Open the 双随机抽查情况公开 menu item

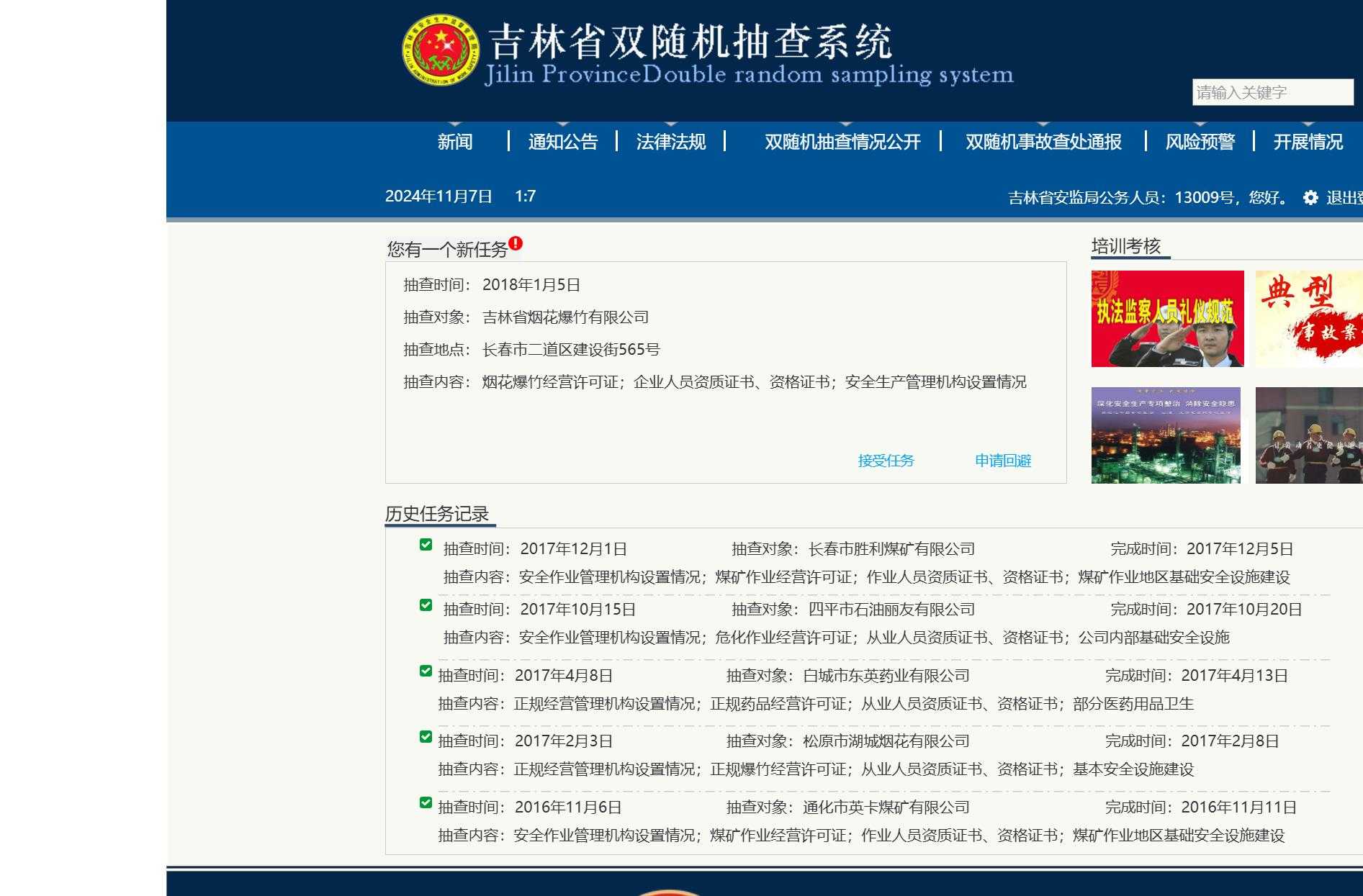[x=842, y=142]
